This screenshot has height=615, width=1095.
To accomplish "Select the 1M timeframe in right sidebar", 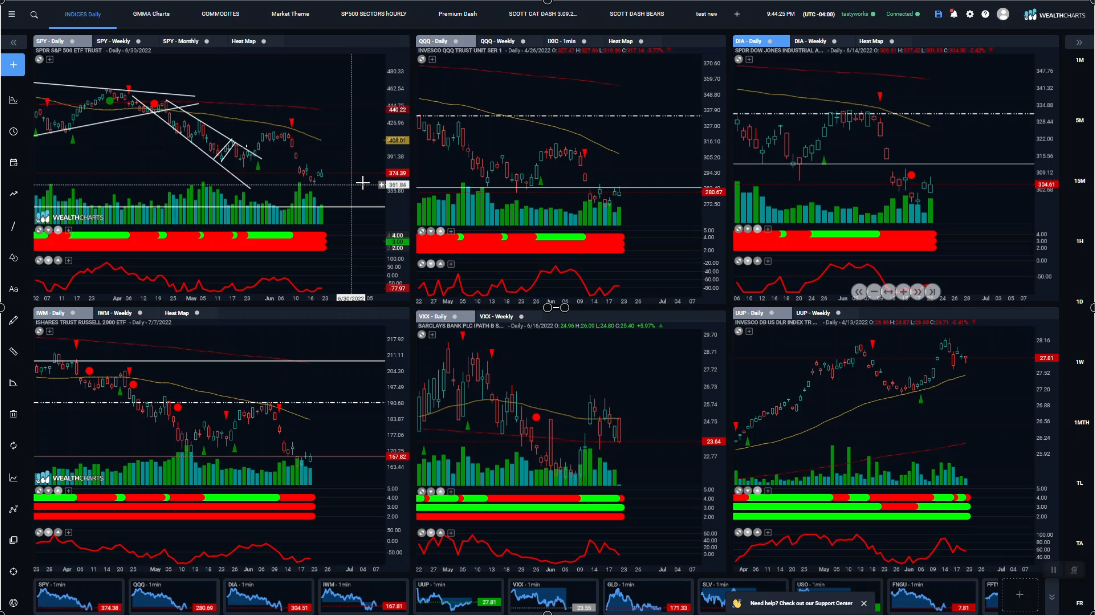I will click(1080, 60).
